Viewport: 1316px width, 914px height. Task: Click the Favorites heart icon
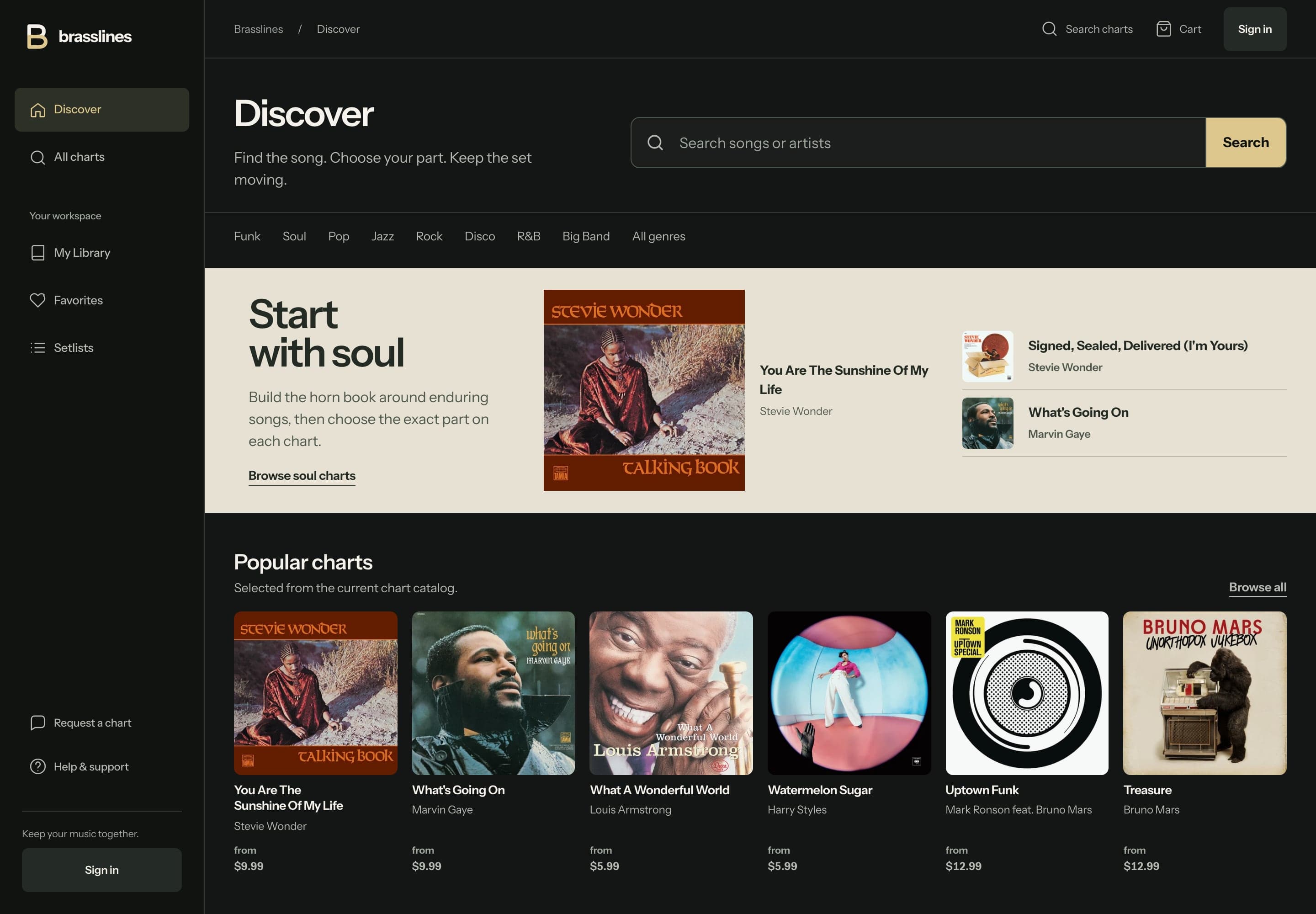[38, 300]
